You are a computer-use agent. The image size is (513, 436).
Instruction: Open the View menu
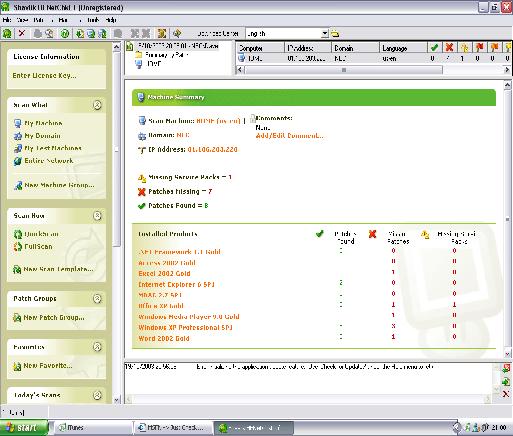[22, 20]
